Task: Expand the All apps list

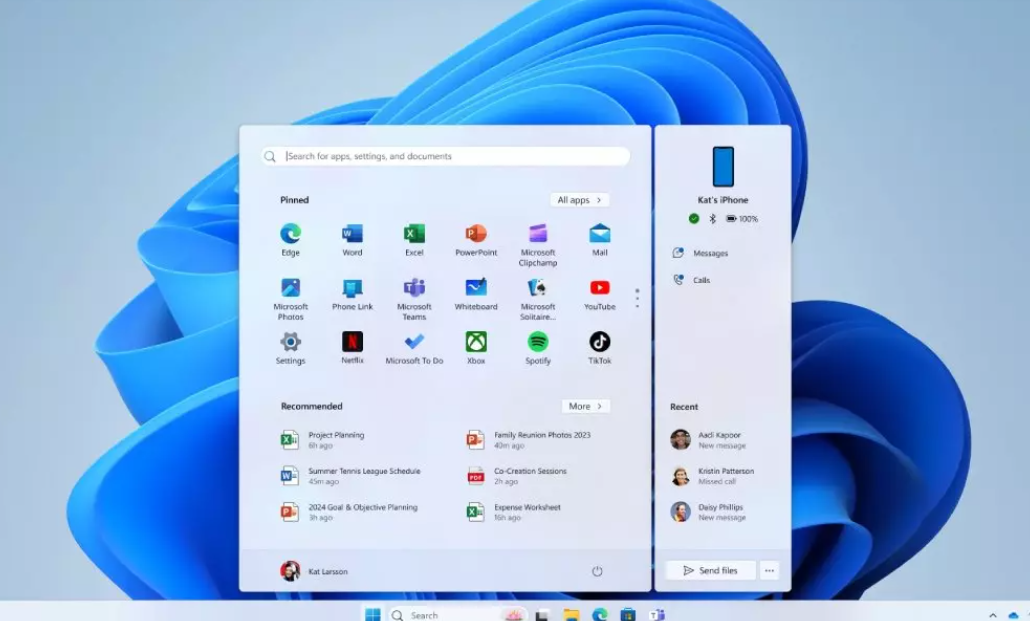Action: tap(579, 200)
